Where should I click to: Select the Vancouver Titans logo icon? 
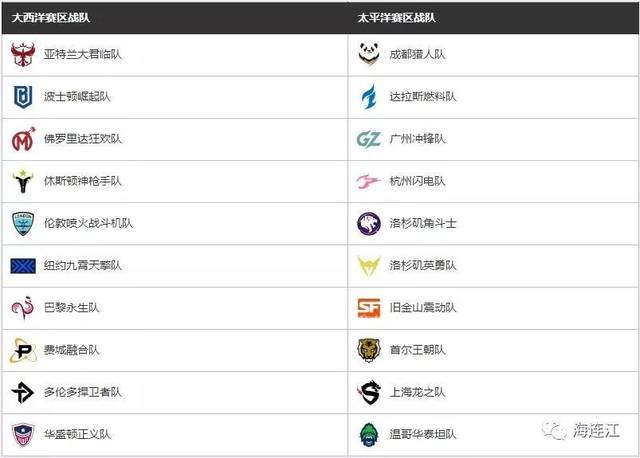[369, 434]
